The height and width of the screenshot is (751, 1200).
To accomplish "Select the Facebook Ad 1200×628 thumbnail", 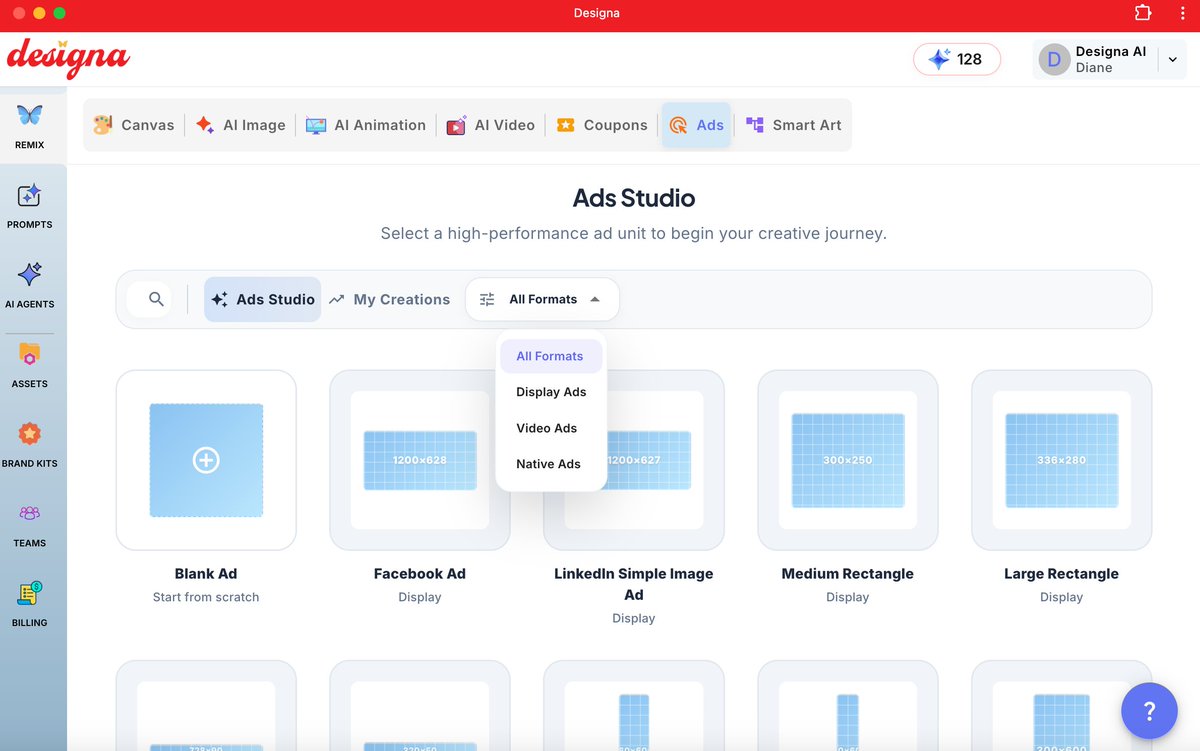I will point(420,460).
